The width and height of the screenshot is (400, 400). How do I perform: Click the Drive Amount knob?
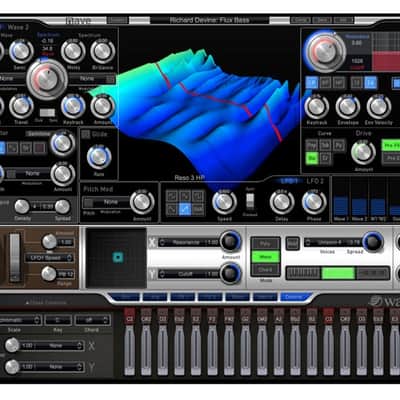363,152
